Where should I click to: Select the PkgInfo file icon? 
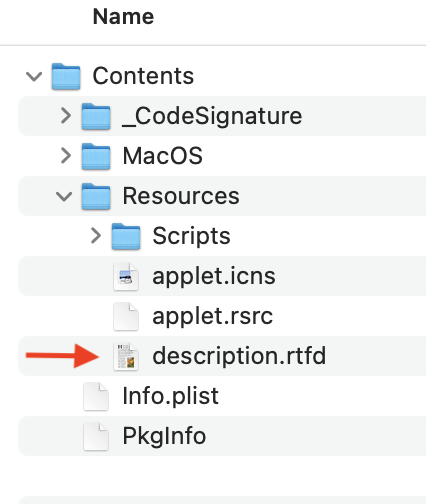pos(96,436)
